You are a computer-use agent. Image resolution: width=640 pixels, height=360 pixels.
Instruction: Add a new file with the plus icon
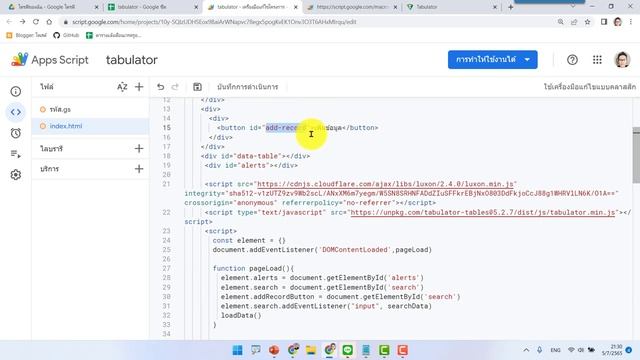(139, 87)
